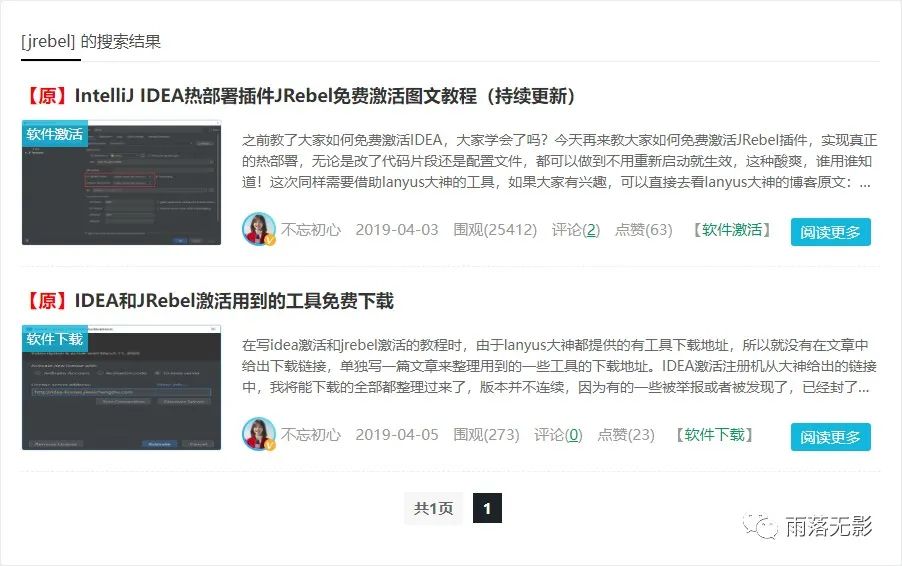Click the view count 围观(25412)
Image resolution: width=902 pixels, height=566 pixels.
(x=495, y=230)
